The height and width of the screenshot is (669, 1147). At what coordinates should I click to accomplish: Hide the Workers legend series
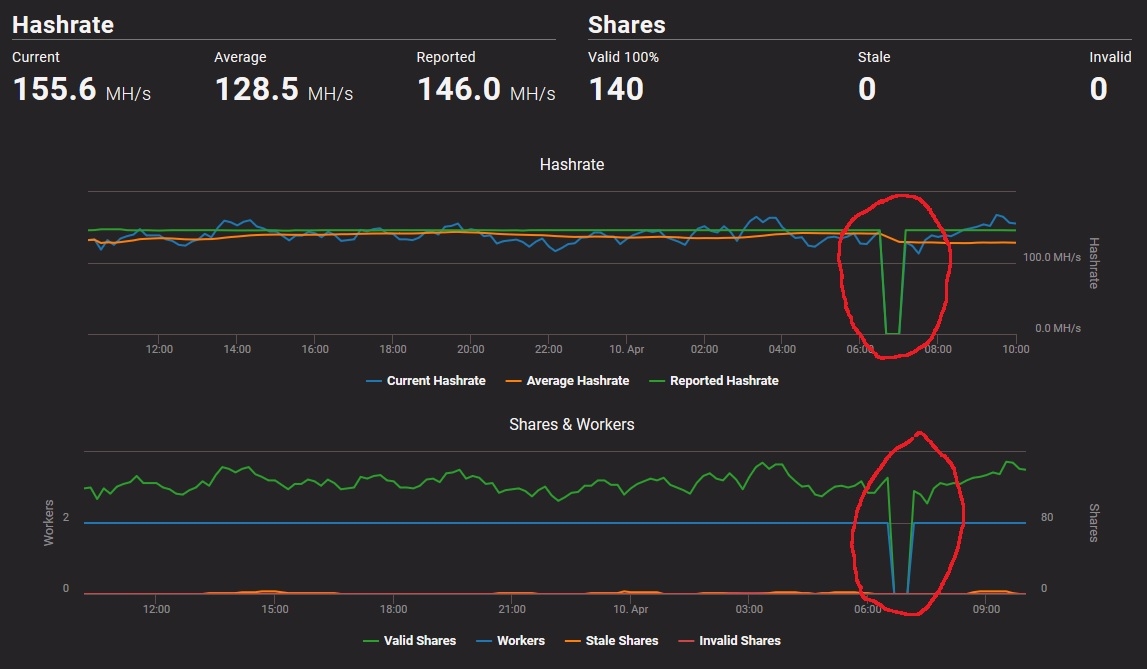pyautogui.click(x=511, y=640)
